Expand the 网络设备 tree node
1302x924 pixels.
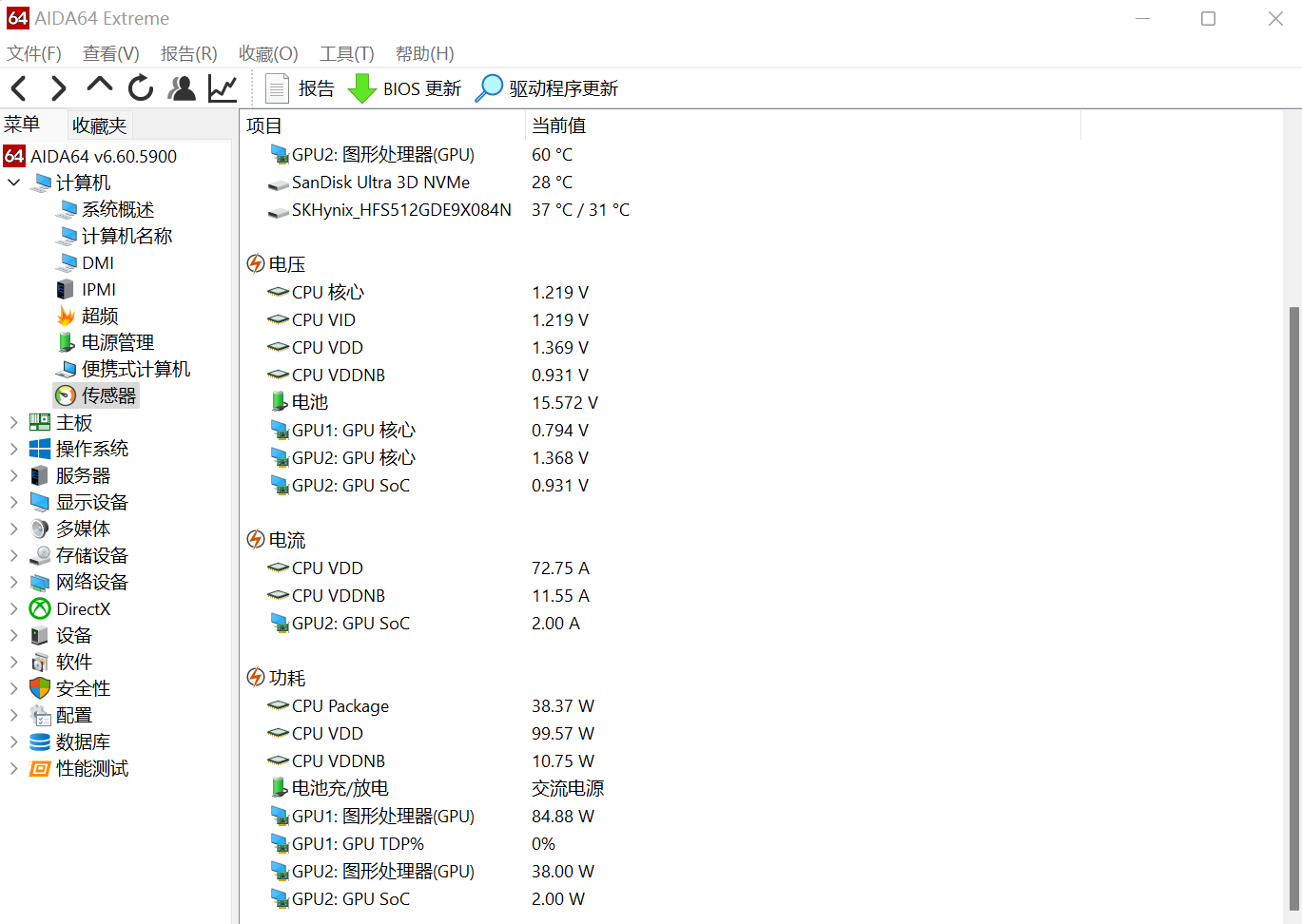pos(13,582)
